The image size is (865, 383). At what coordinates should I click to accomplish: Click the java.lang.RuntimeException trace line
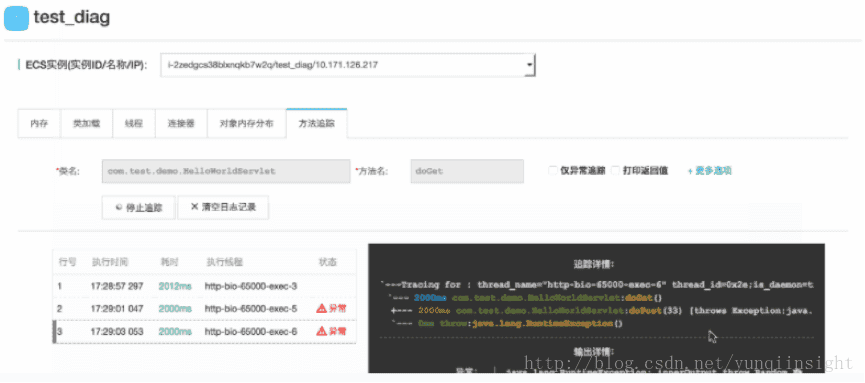[508, 323]
